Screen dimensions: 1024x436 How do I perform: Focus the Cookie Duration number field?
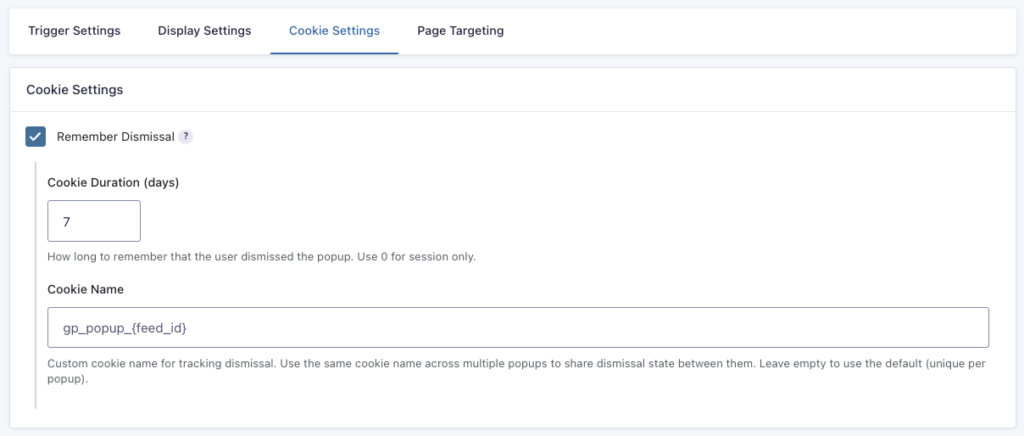(x=94, y=220)
